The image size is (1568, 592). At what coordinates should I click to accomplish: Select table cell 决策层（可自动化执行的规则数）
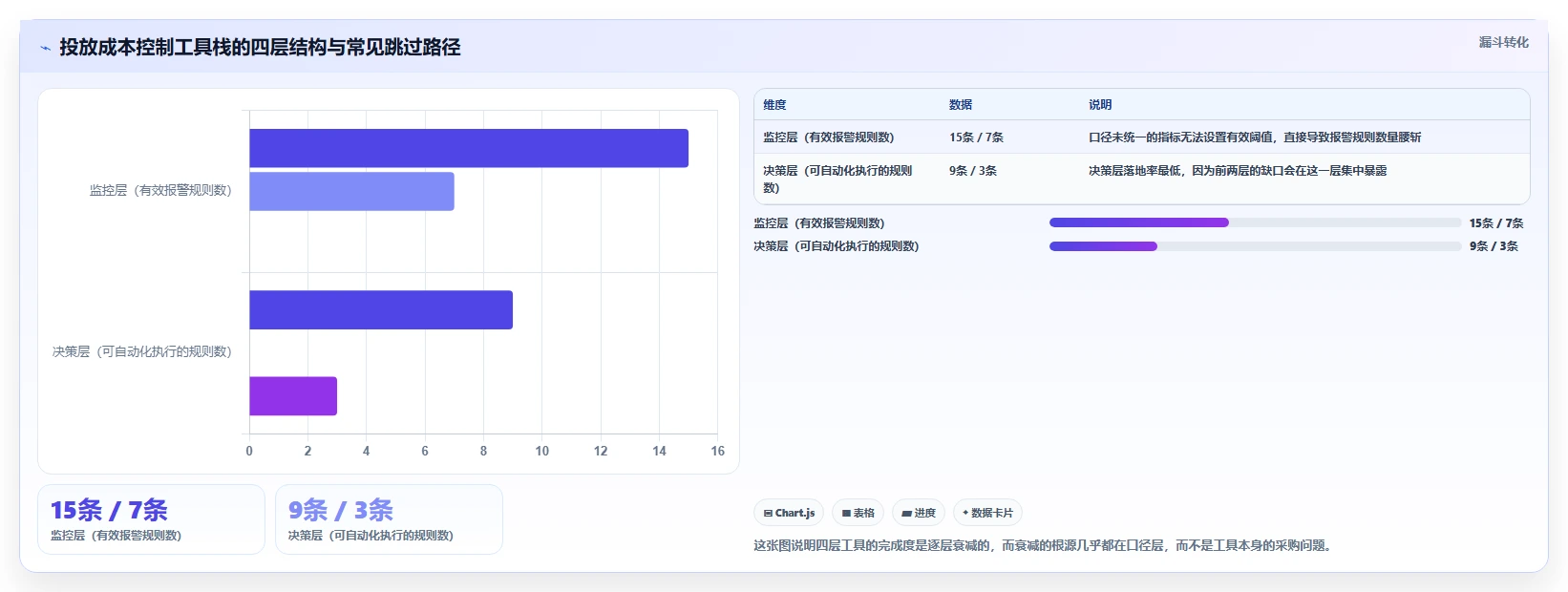pos(837,179)
